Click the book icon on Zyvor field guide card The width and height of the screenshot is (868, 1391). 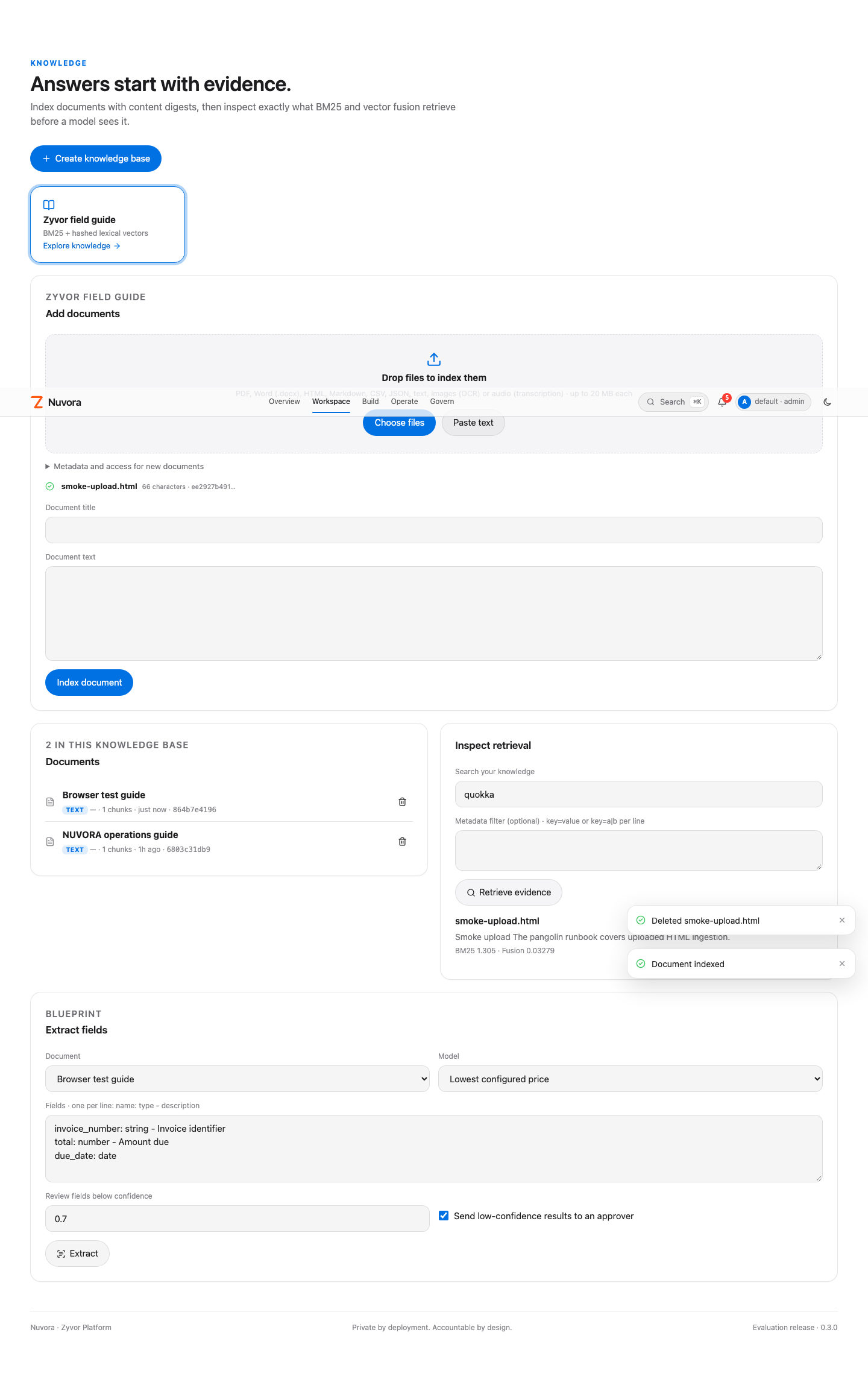49,205
